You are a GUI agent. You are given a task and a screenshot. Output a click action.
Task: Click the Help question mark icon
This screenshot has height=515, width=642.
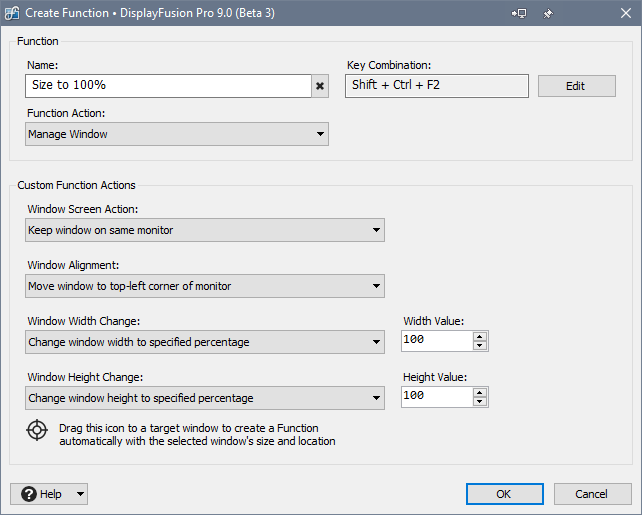click(x=28, y=494)
